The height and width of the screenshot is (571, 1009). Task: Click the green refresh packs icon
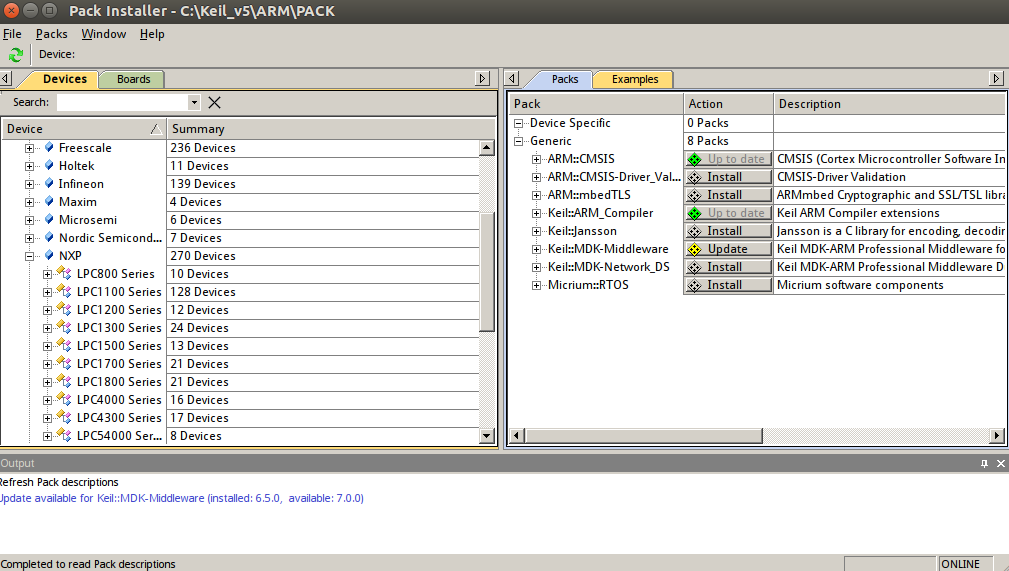[x=15, y=55]
